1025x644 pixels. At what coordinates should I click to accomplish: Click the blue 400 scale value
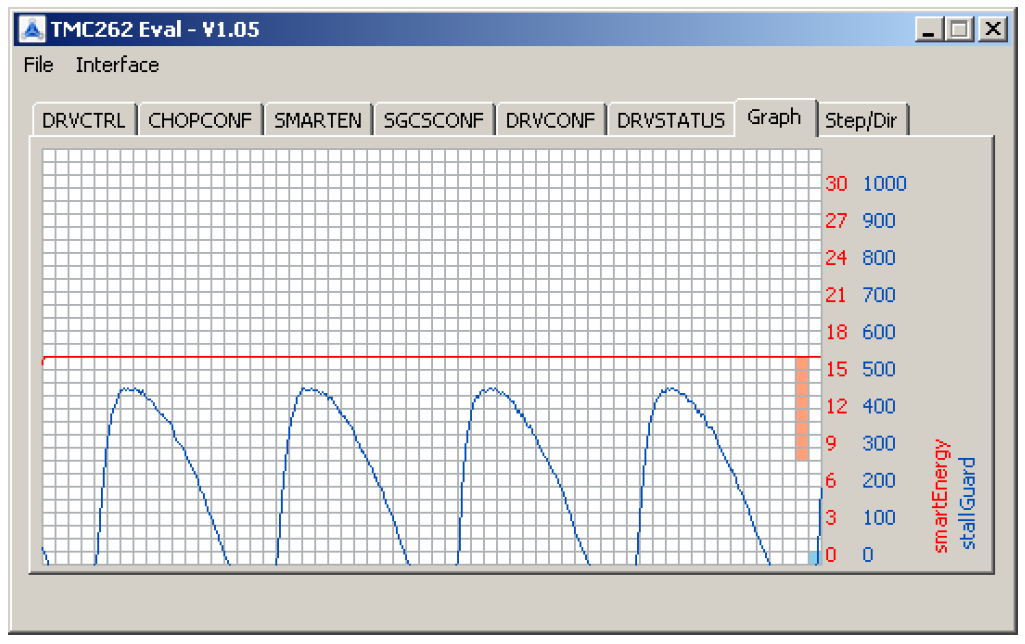point(879,407)
